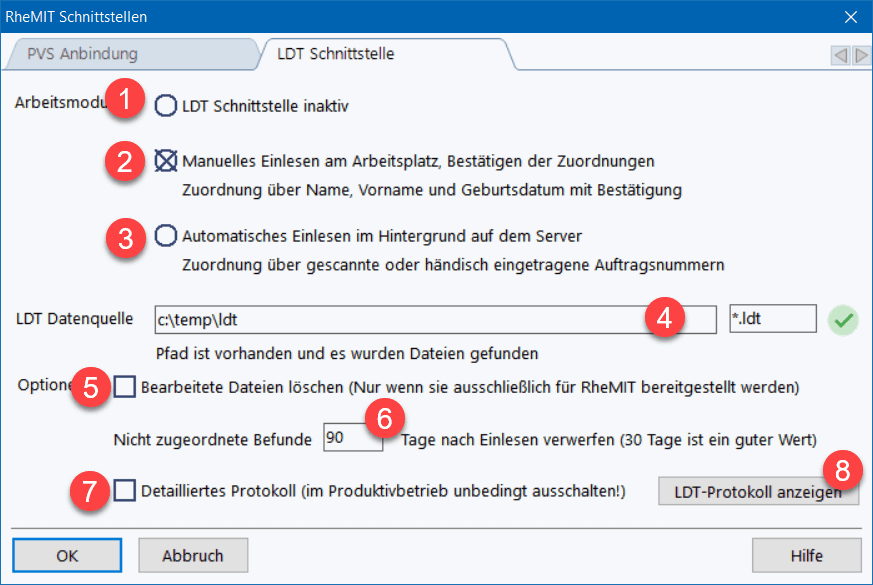Click the *.ldt file filter field
This screenshot has height=585, width=873.
[x=773, y=320]
